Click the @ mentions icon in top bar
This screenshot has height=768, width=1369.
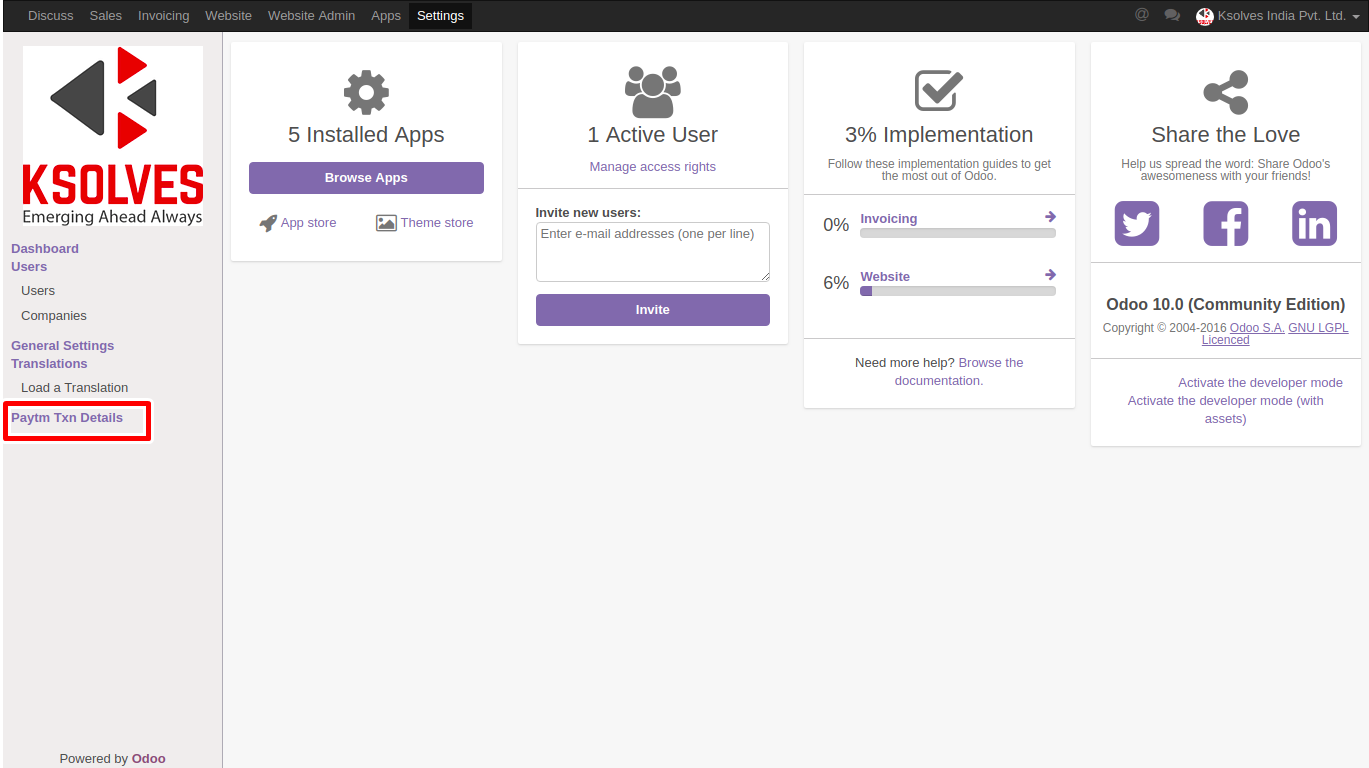[x=1142, y=15]
